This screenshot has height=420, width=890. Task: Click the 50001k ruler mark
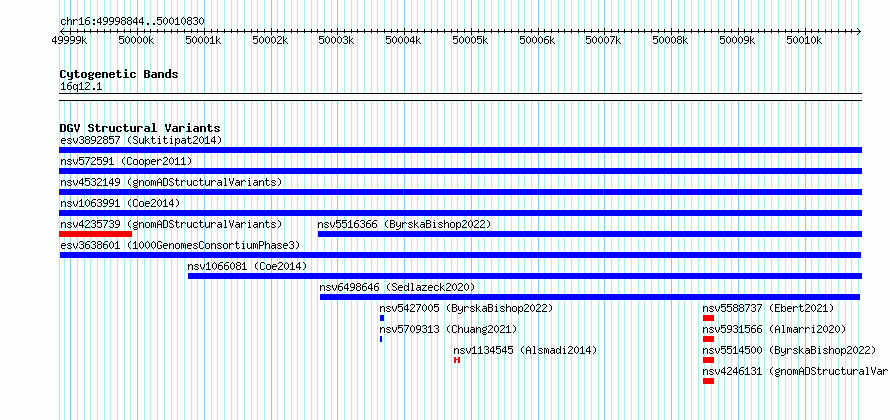pos(203,40)
